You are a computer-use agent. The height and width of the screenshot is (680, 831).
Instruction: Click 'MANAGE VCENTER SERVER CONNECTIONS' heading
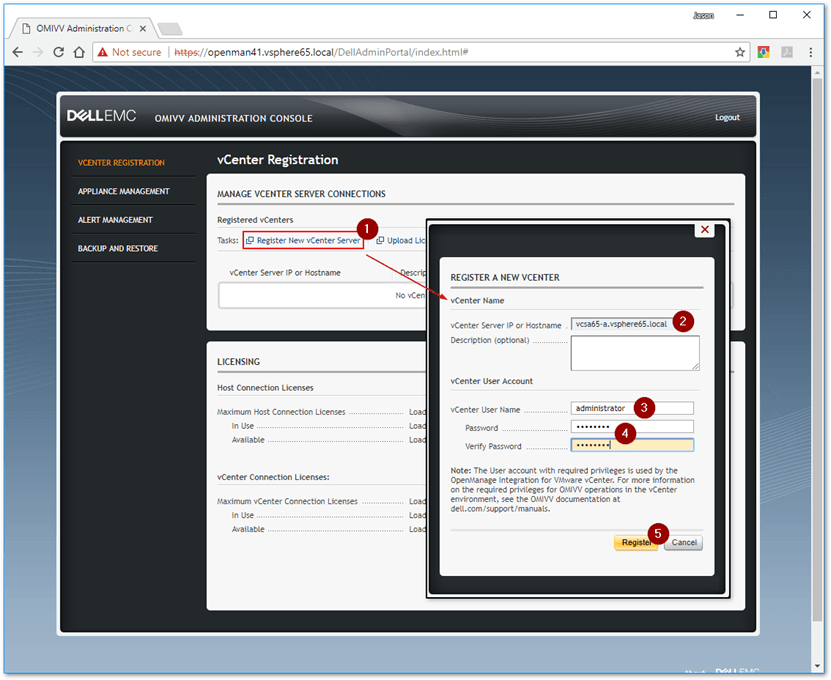point(301,194)
